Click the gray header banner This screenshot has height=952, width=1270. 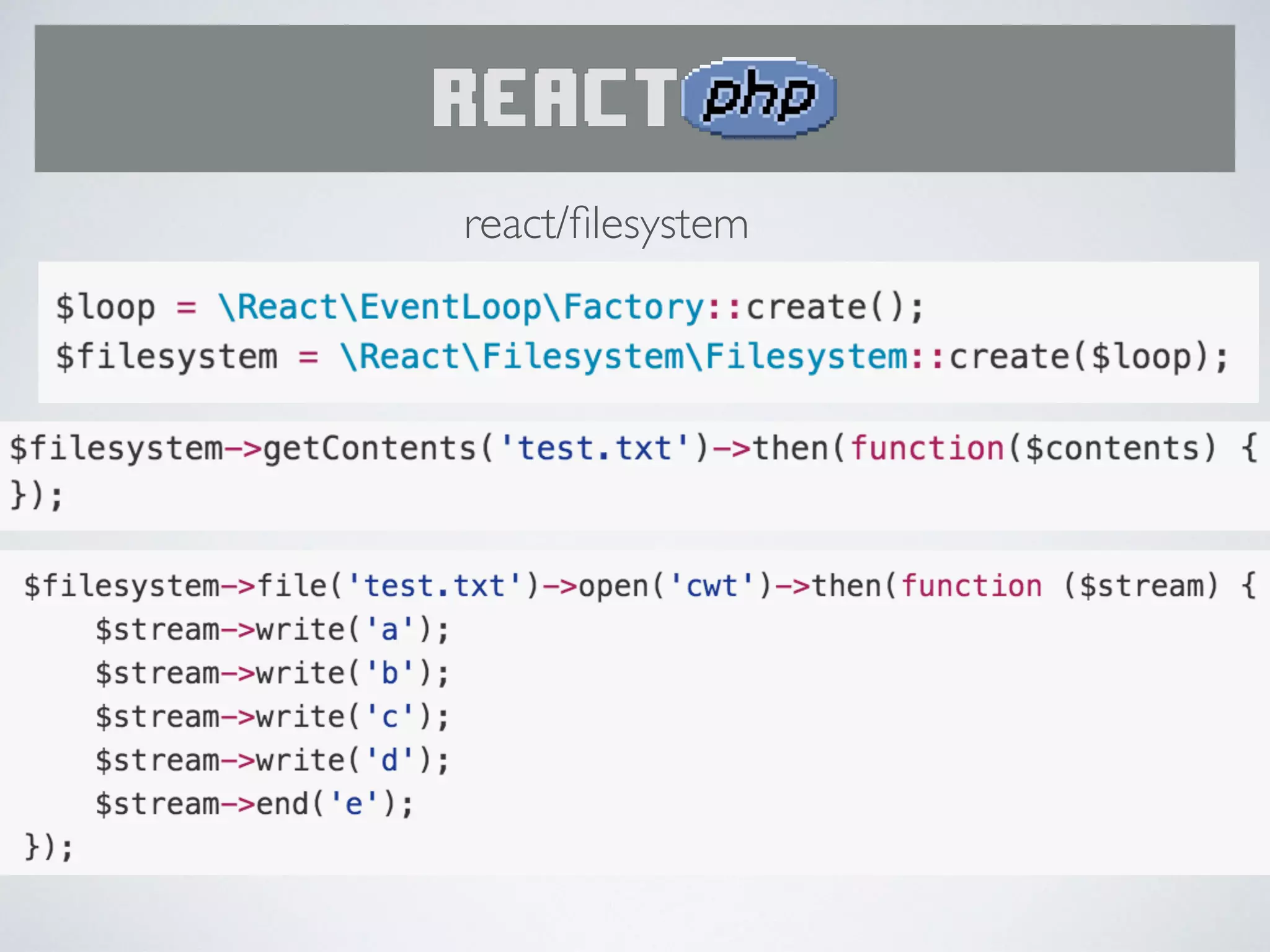(x=217, y=98)
